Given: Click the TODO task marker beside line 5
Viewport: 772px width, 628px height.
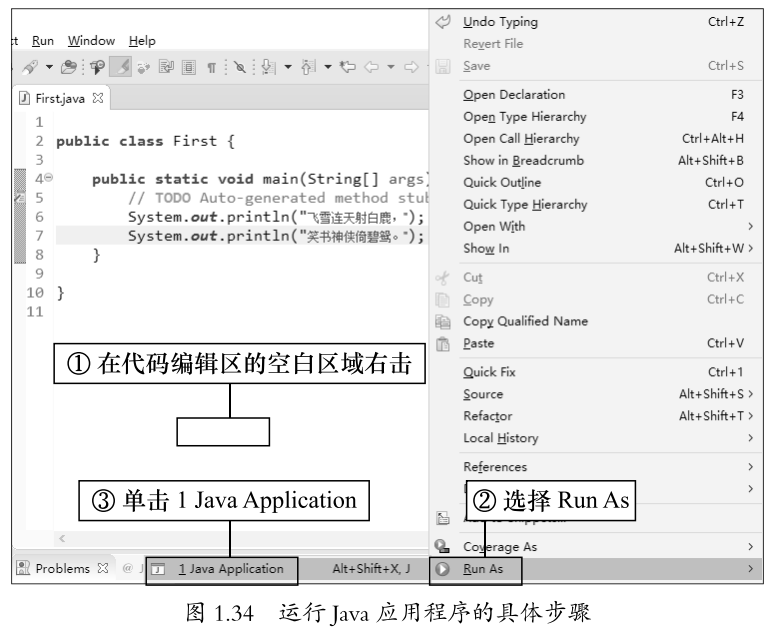Looking at the screenshot, I should [x=19, y=197].
